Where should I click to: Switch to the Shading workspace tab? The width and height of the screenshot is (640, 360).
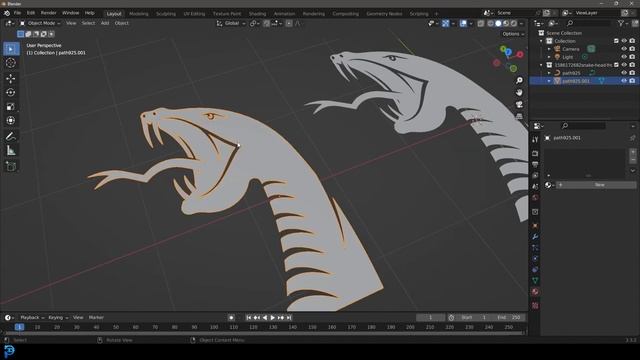[x=257, y=13]
